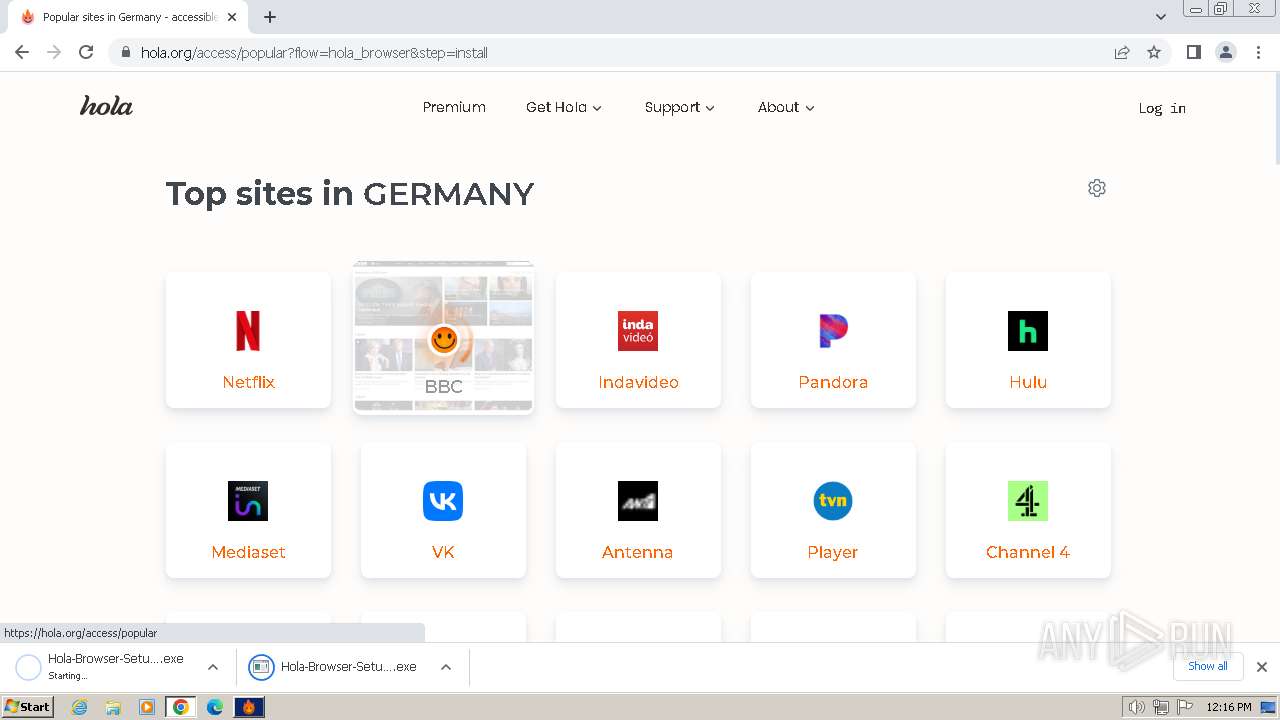Open options for second Hola-Browser-Setup download
1280x720 pixels.
tap(446, 667)
